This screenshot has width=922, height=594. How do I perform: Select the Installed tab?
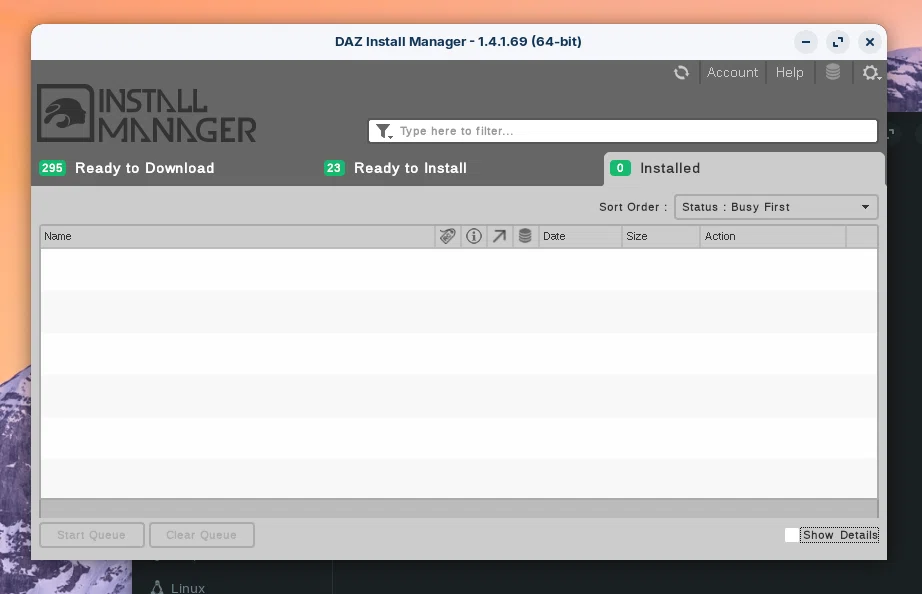point(743,168)
